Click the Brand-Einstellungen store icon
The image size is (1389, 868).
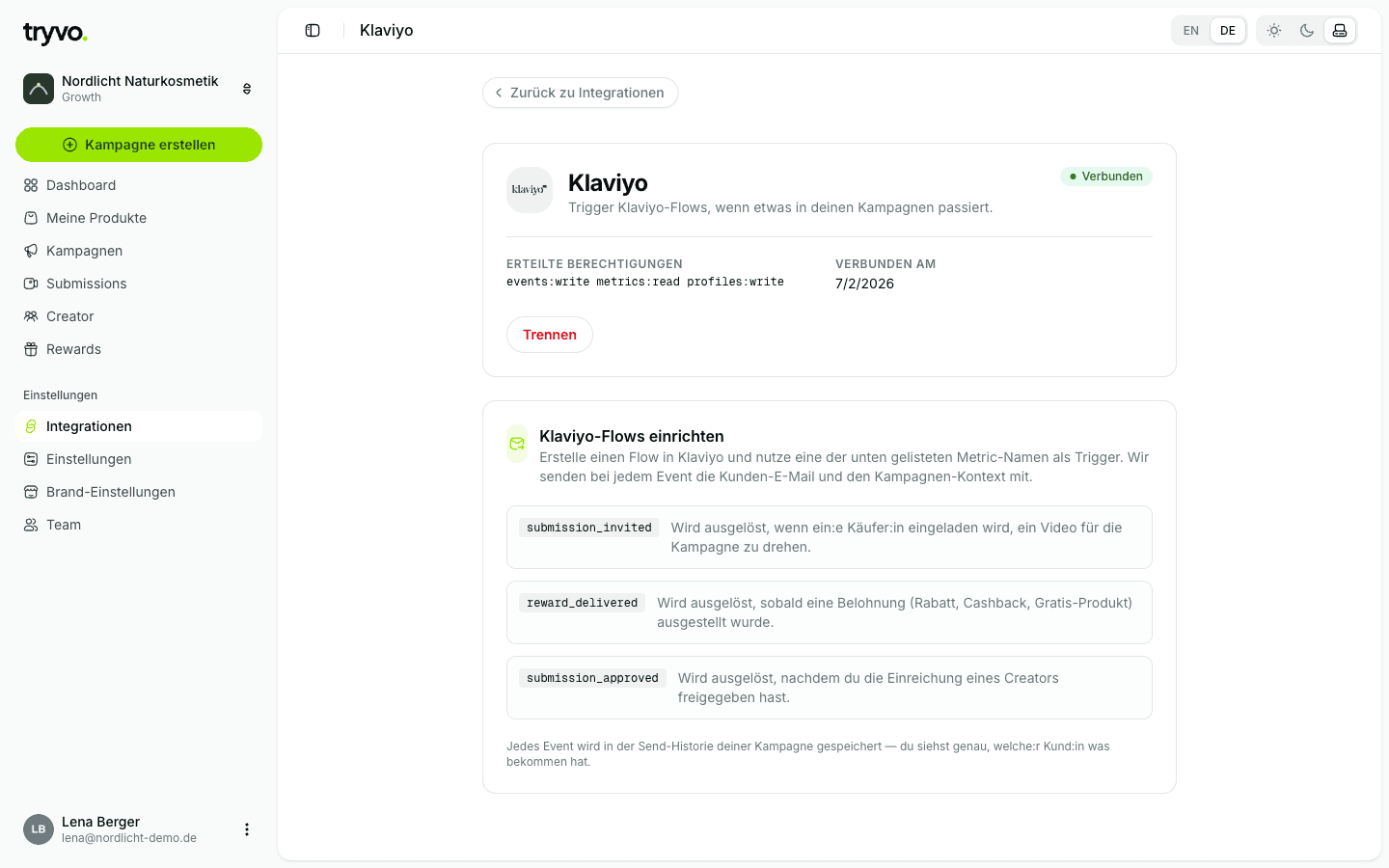(31, 492)
